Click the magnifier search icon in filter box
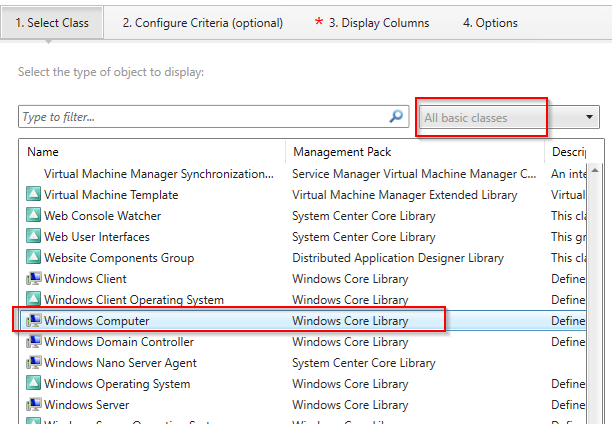 396,116
